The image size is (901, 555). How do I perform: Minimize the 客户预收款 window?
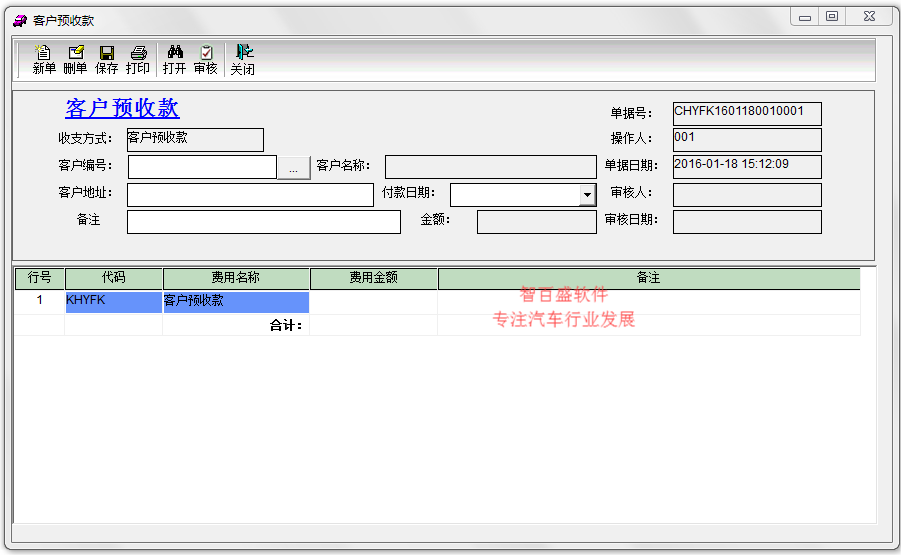[805, 17]
